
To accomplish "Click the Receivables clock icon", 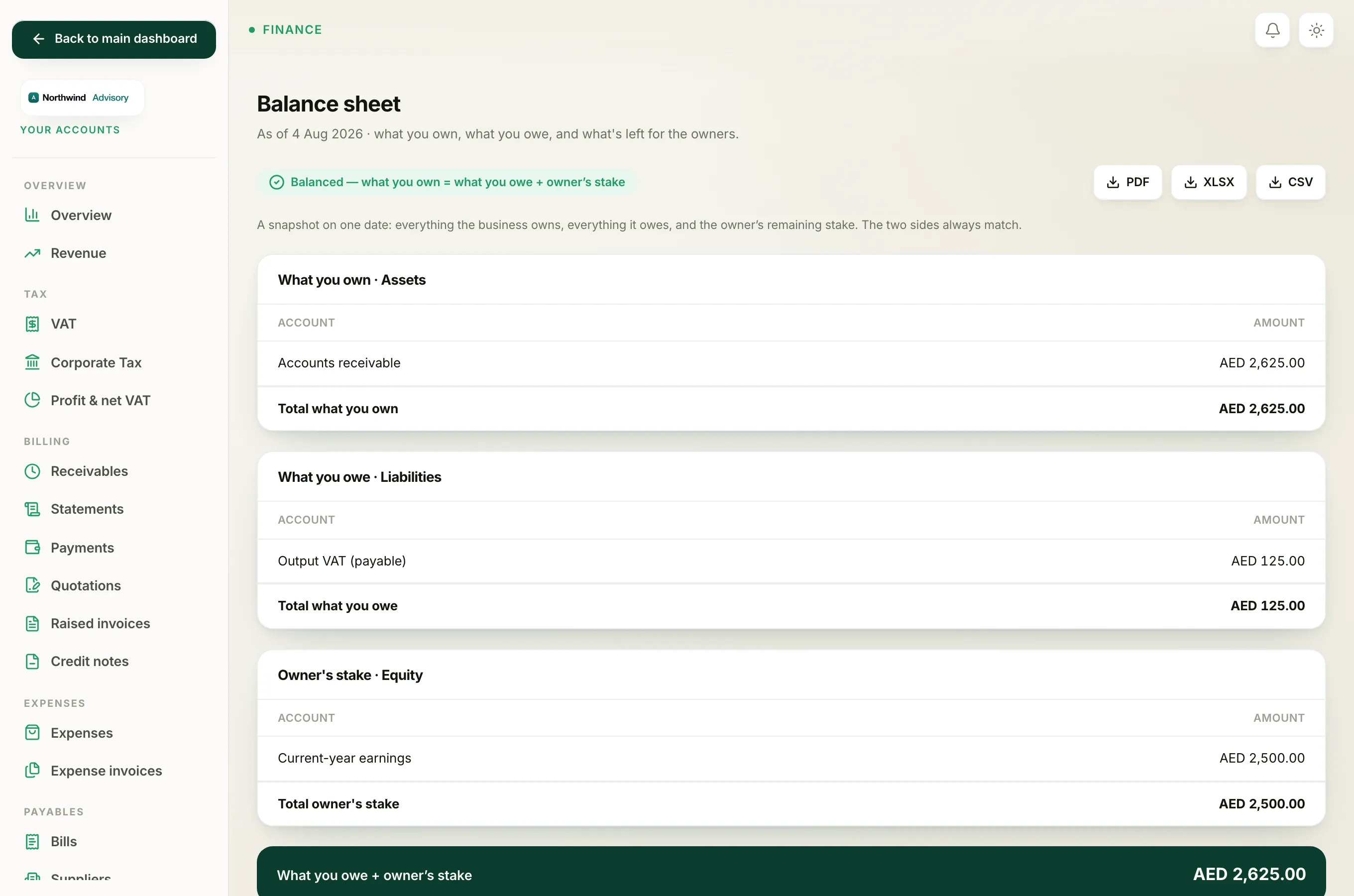I will [32, 471].
